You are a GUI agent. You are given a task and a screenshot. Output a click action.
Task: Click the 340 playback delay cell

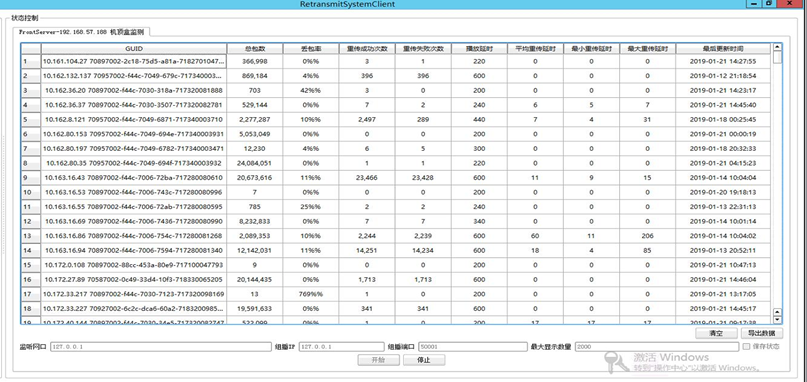(x=479, y=221)
